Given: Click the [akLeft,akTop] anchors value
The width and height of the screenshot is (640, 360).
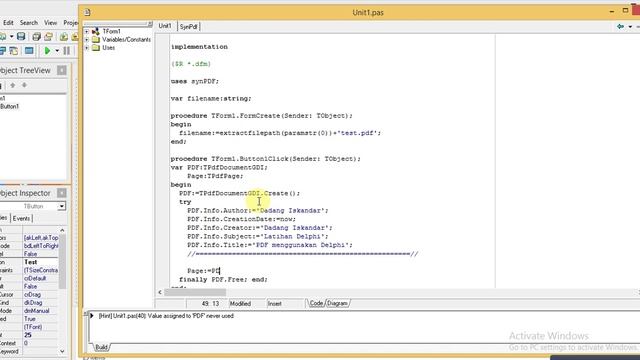Looking at the screenshot, I should [x=40, y=238].
